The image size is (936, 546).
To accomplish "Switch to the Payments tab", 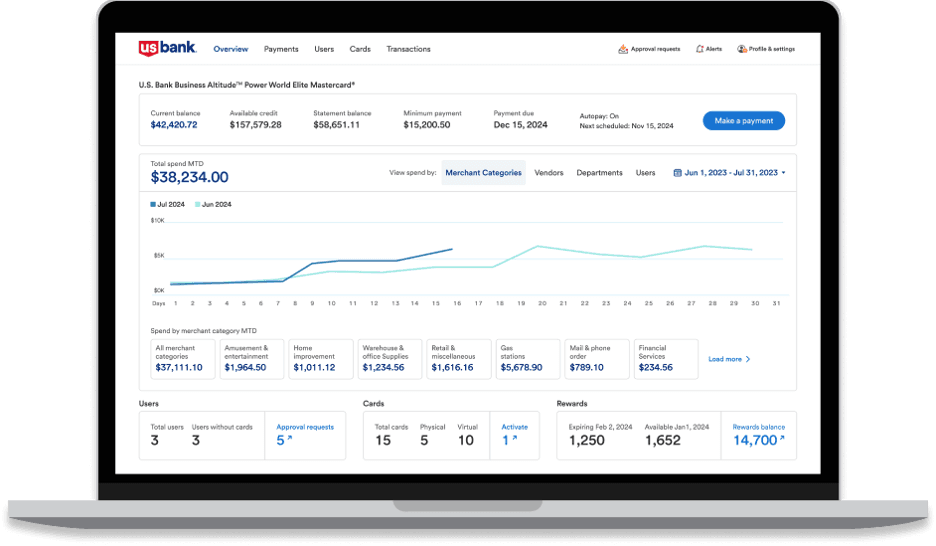I will pyautogui.click(x=281, y=49).
